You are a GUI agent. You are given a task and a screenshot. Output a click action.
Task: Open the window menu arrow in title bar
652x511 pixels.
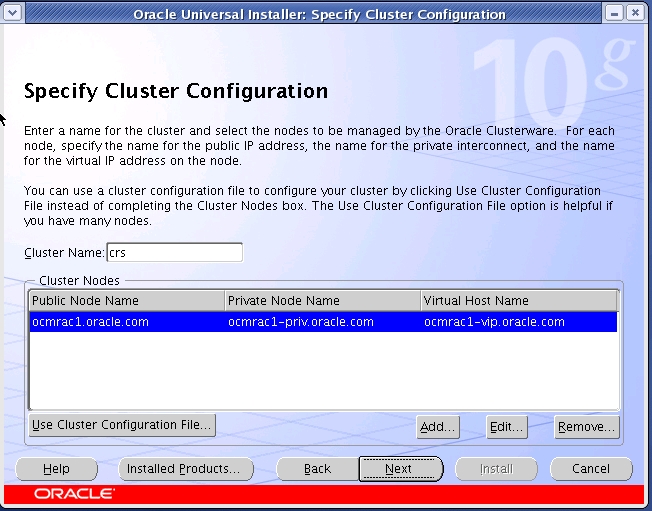pyautogui.click(x=12, y=13)
